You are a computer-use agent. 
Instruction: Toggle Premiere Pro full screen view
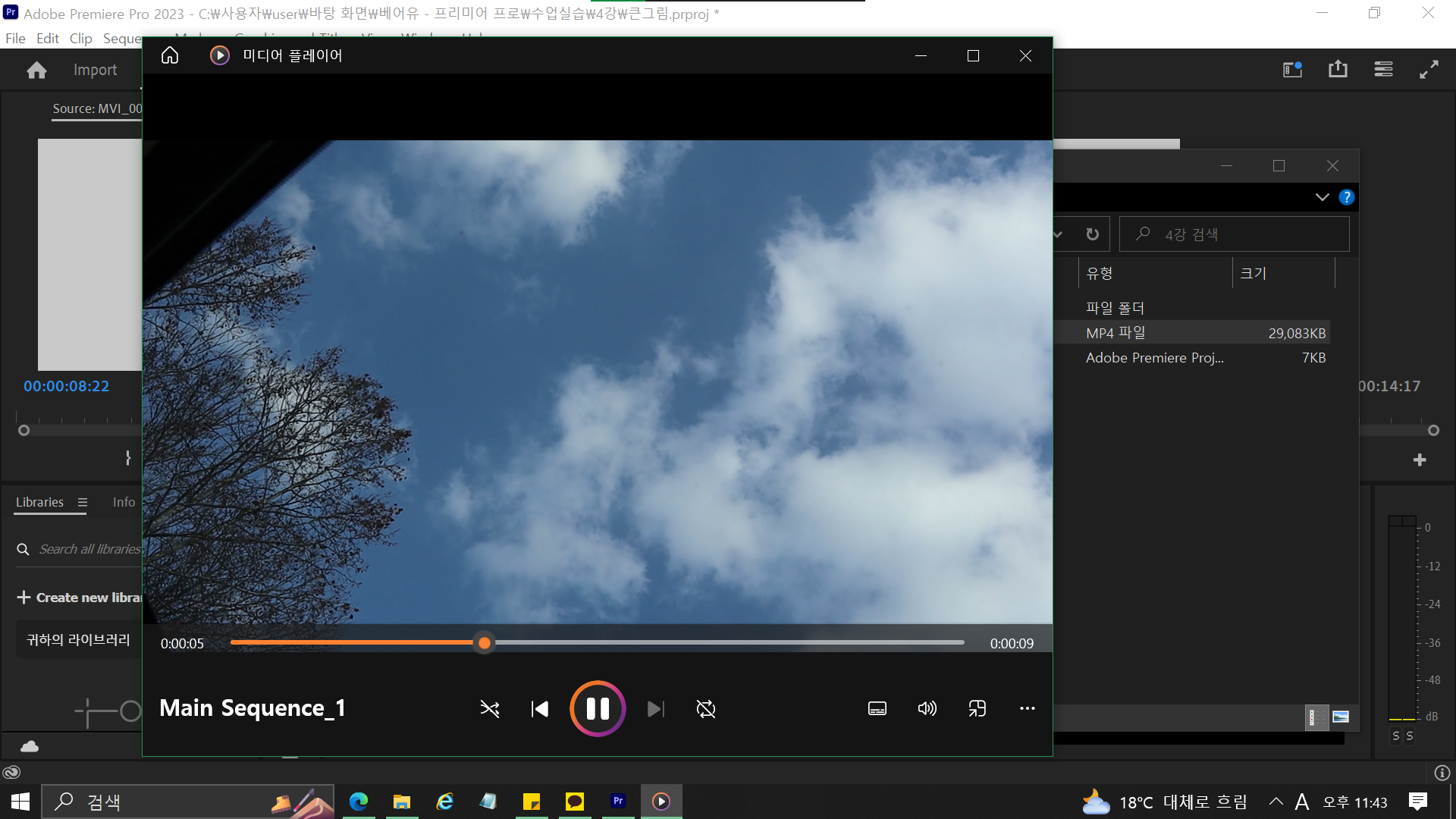pyautogui.click(x=1429, y=70)
